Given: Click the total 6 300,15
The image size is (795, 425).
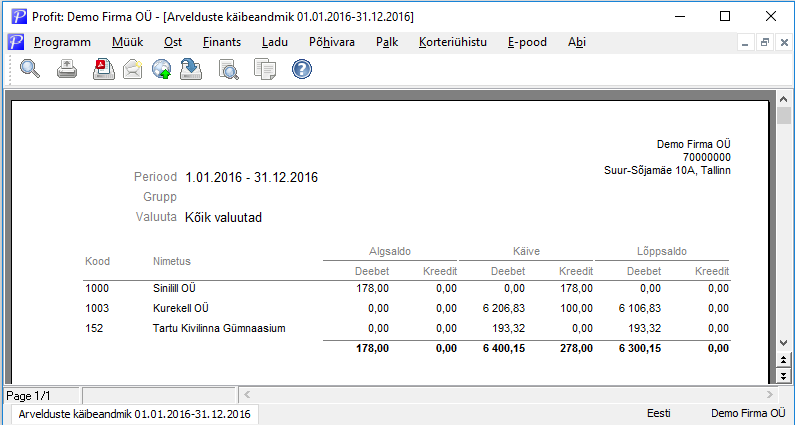Looking at the screenshot, I should coord(640,348).
